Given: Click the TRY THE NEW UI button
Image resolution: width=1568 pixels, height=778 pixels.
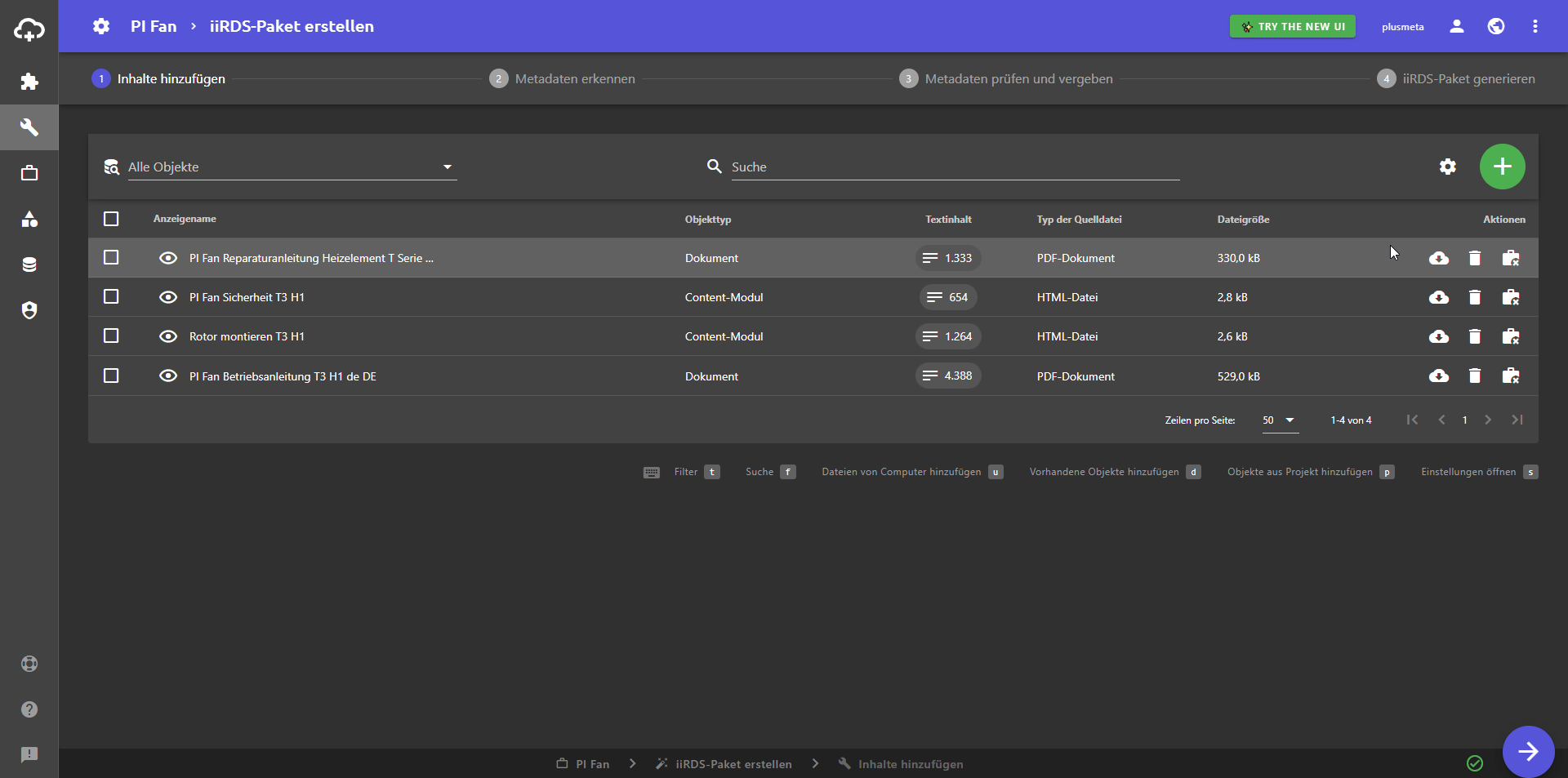Looking at the screenshot, I should click(1292, 27).
